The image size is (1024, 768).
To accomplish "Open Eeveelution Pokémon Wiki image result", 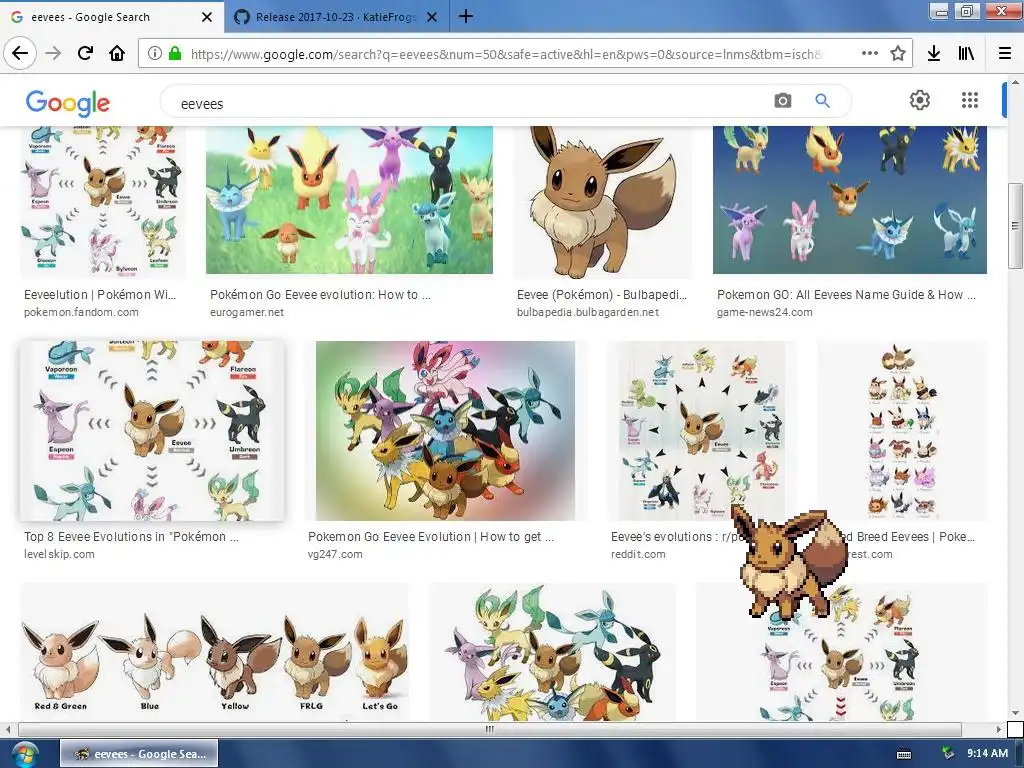I will point(103,202).
